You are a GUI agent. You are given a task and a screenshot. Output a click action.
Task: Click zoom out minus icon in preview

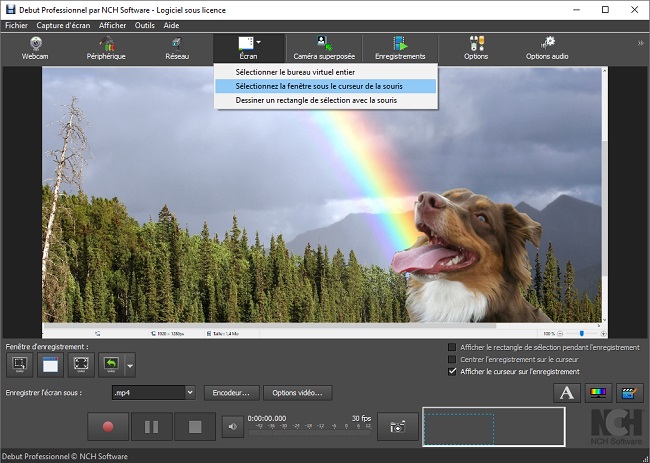(x=560, y=333)
